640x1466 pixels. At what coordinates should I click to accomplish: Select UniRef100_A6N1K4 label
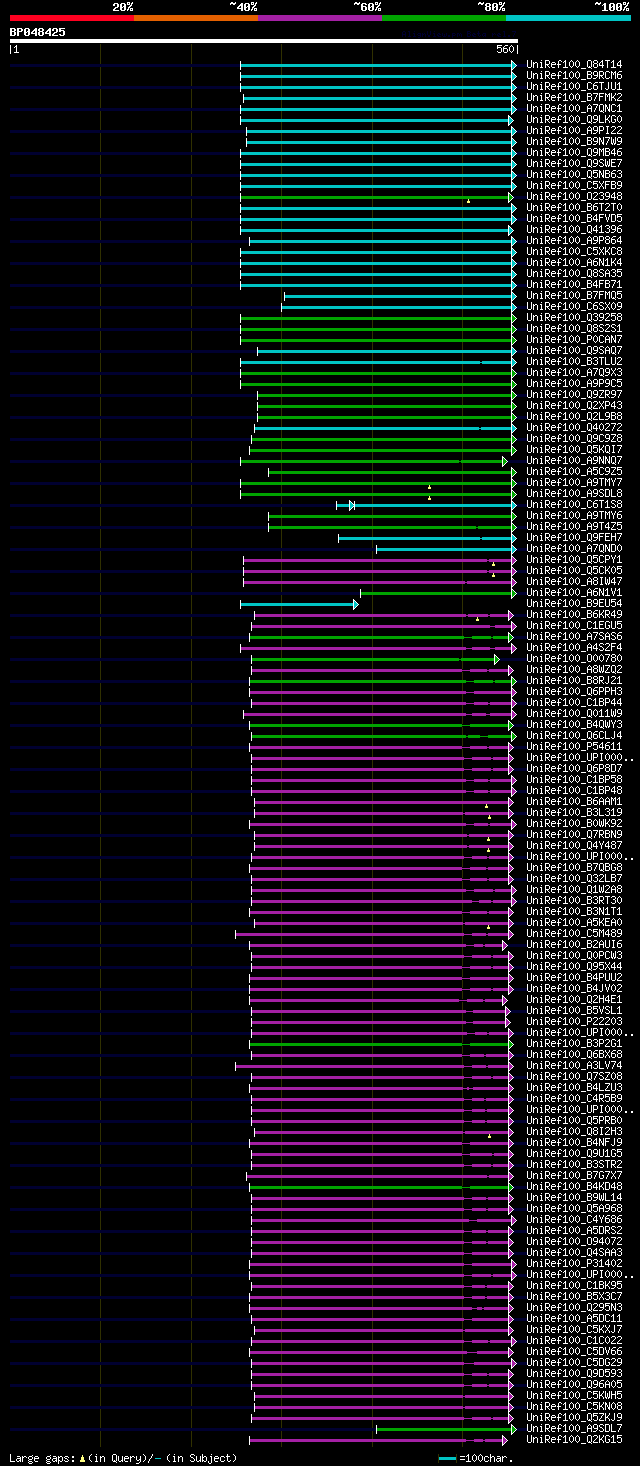tap(574, 262)
